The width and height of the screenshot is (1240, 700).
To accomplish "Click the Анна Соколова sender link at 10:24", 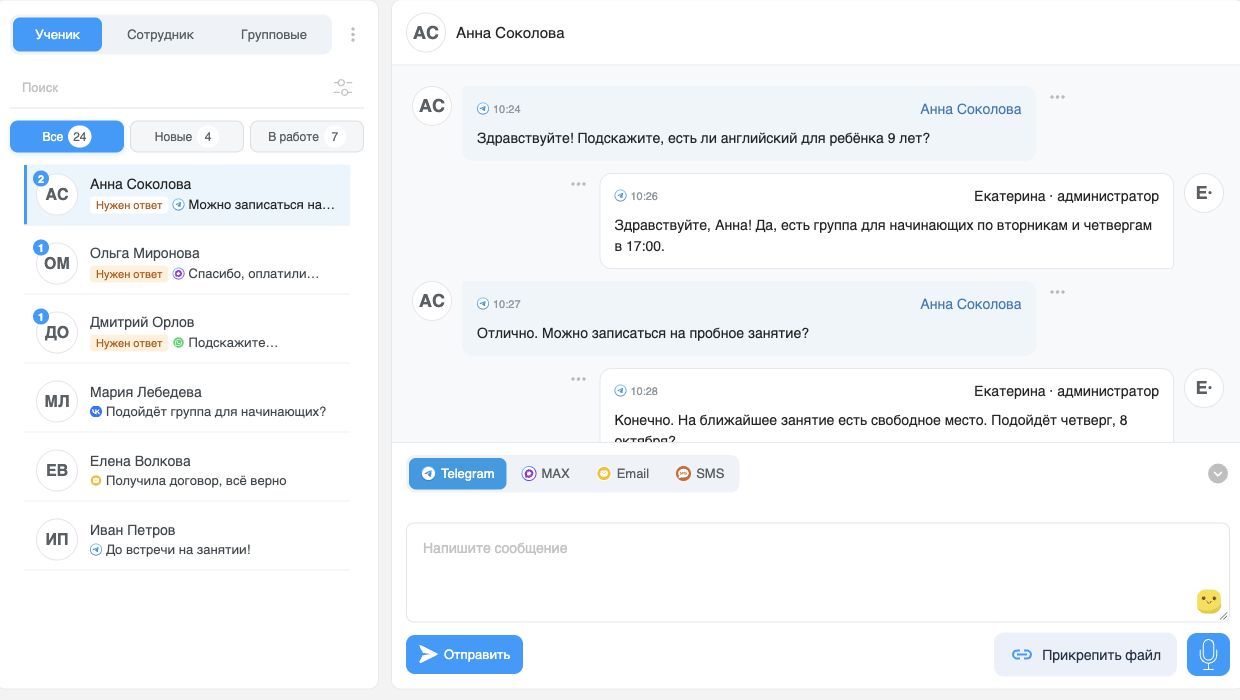I will (x=971, y=109).
